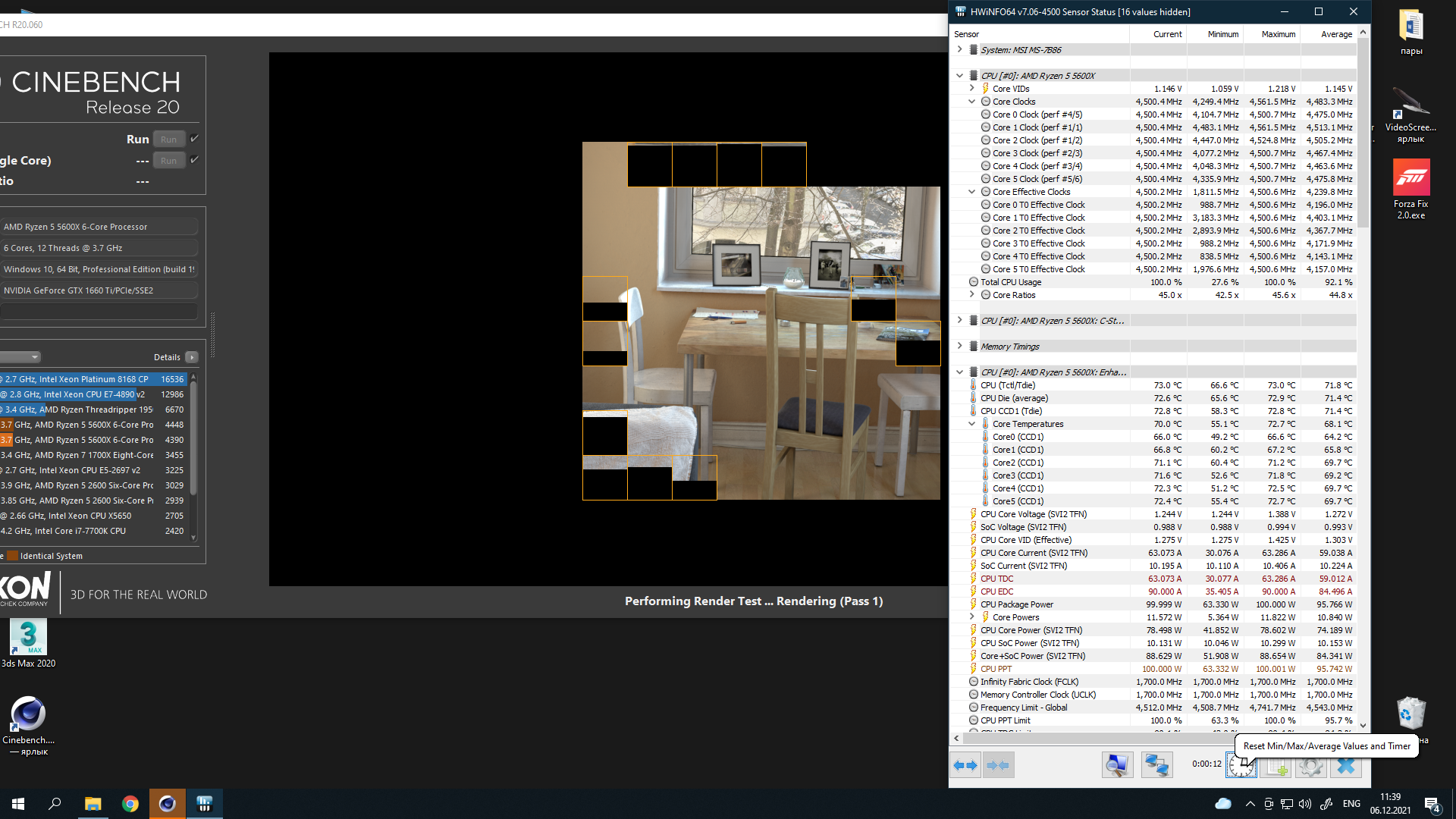Toggle the CPU test checkbox next to Run
This screenshot has width=1456, height=819.
pyautogui.click(x=195, y=139)
